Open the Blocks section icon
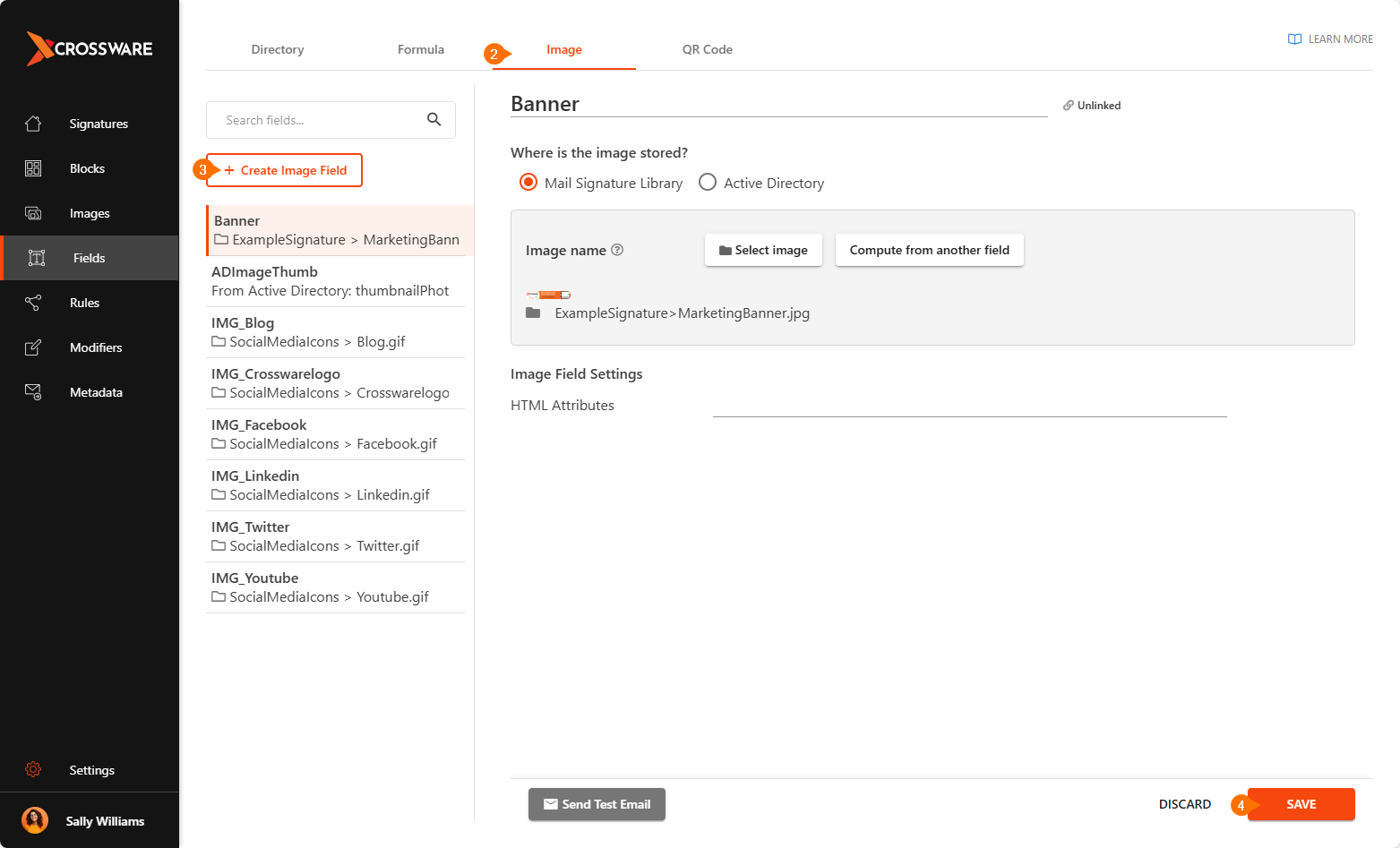1400x848 pixels. (33, 168)
